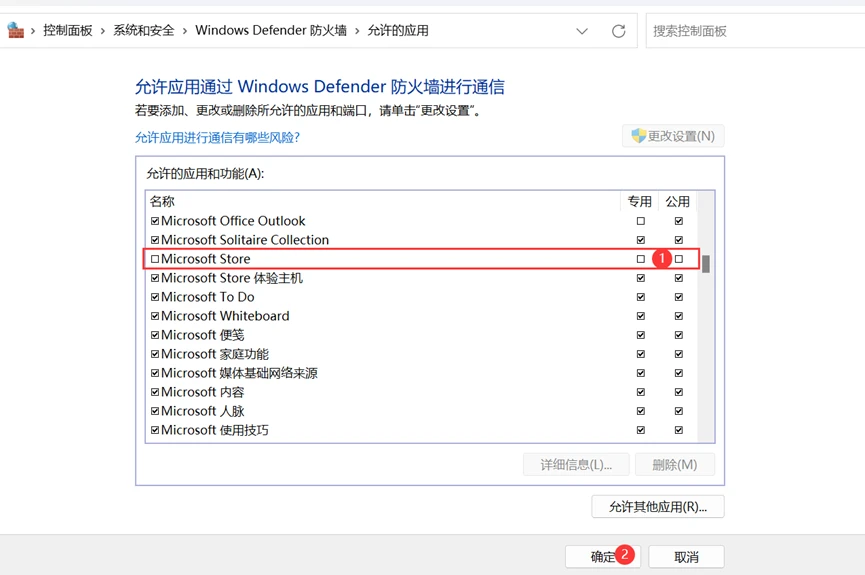Open 允许应用进行通信有哪些风险? link
The image size is (865, 575).
click(217, 137)
